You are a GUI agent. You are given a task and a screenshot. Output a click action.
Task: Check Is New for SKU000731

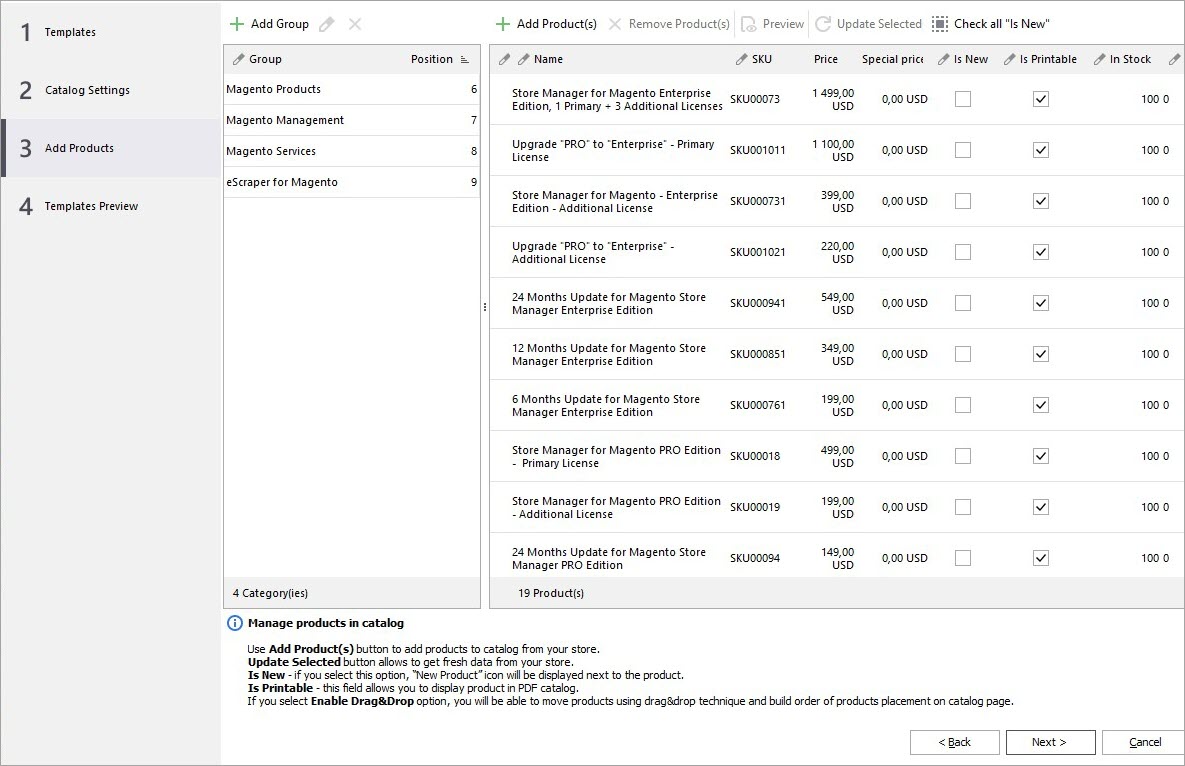point(963,201)
